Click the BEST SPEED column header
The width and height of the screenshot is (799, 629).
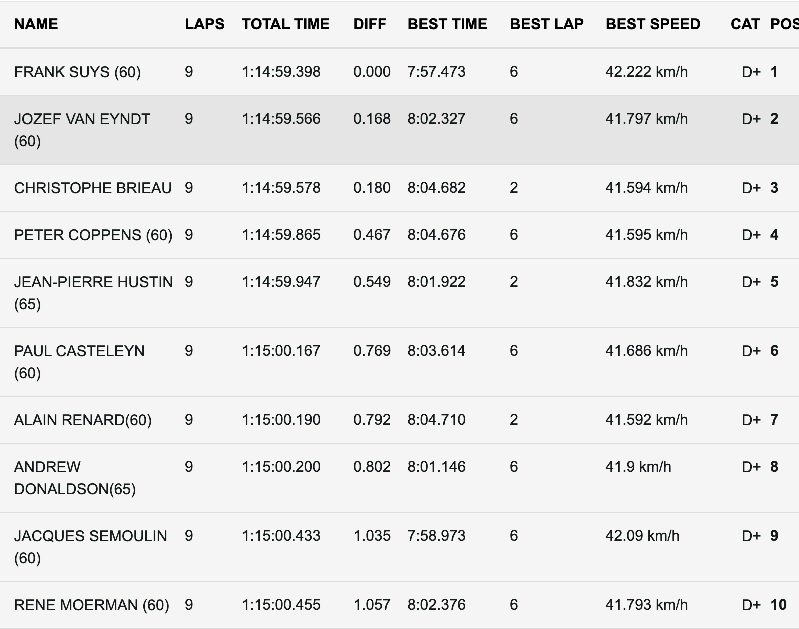click(653, 24)
